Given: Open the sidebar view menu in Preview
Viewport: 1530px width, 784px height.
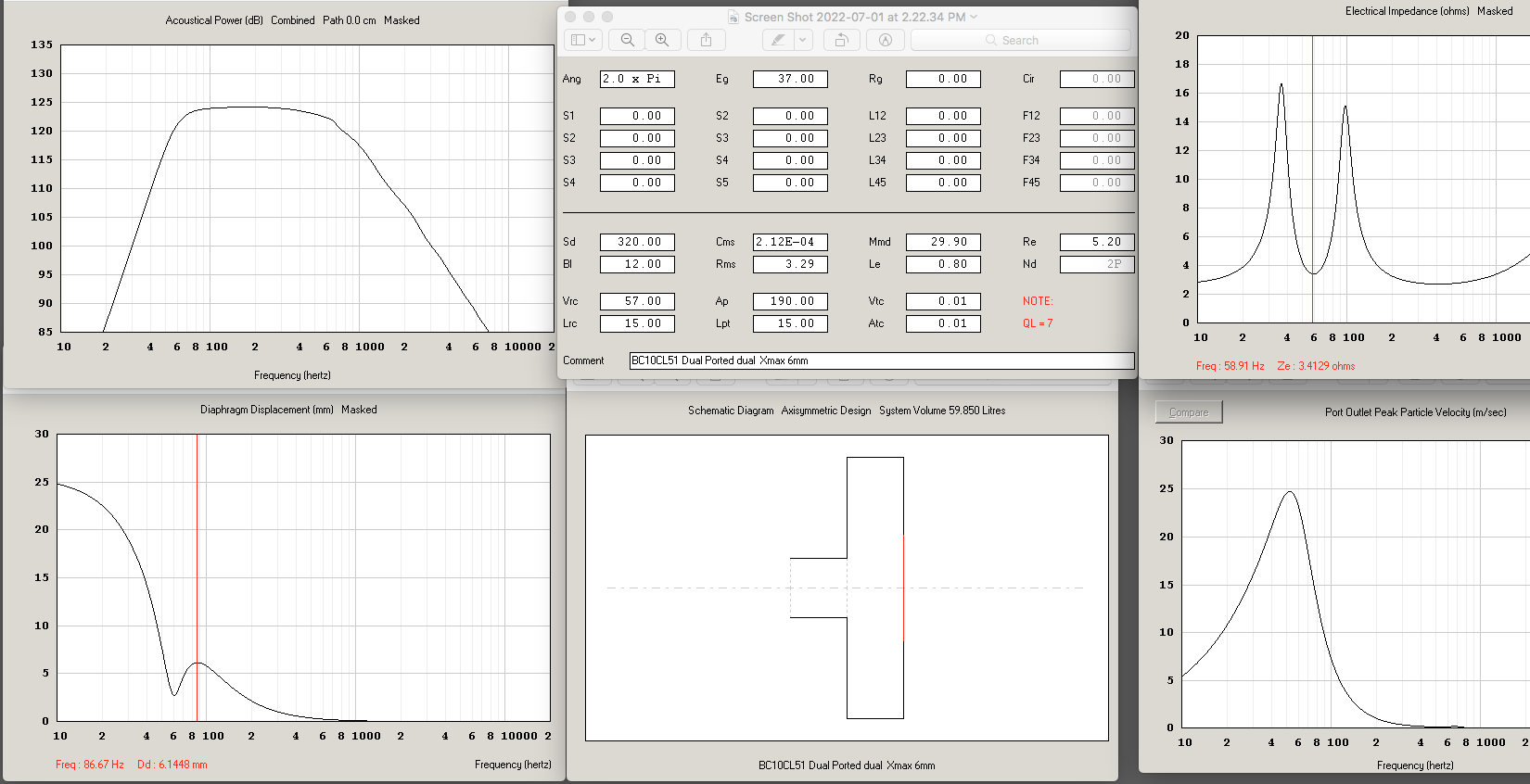Looking at the screenshot, I should 583,40.
